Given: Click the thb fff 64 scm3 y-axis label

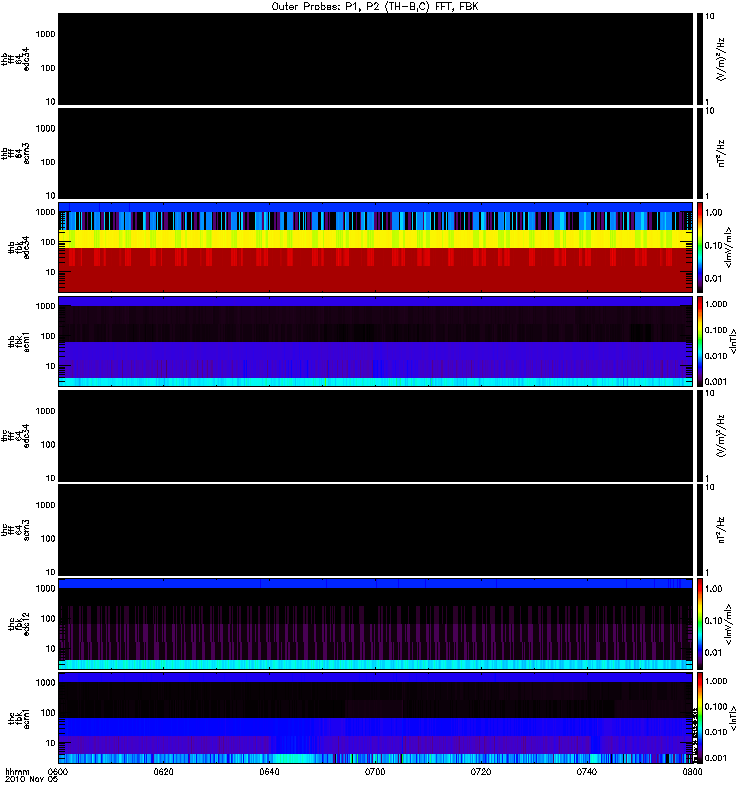Looking at the screenshot, I should click(15, 153).
